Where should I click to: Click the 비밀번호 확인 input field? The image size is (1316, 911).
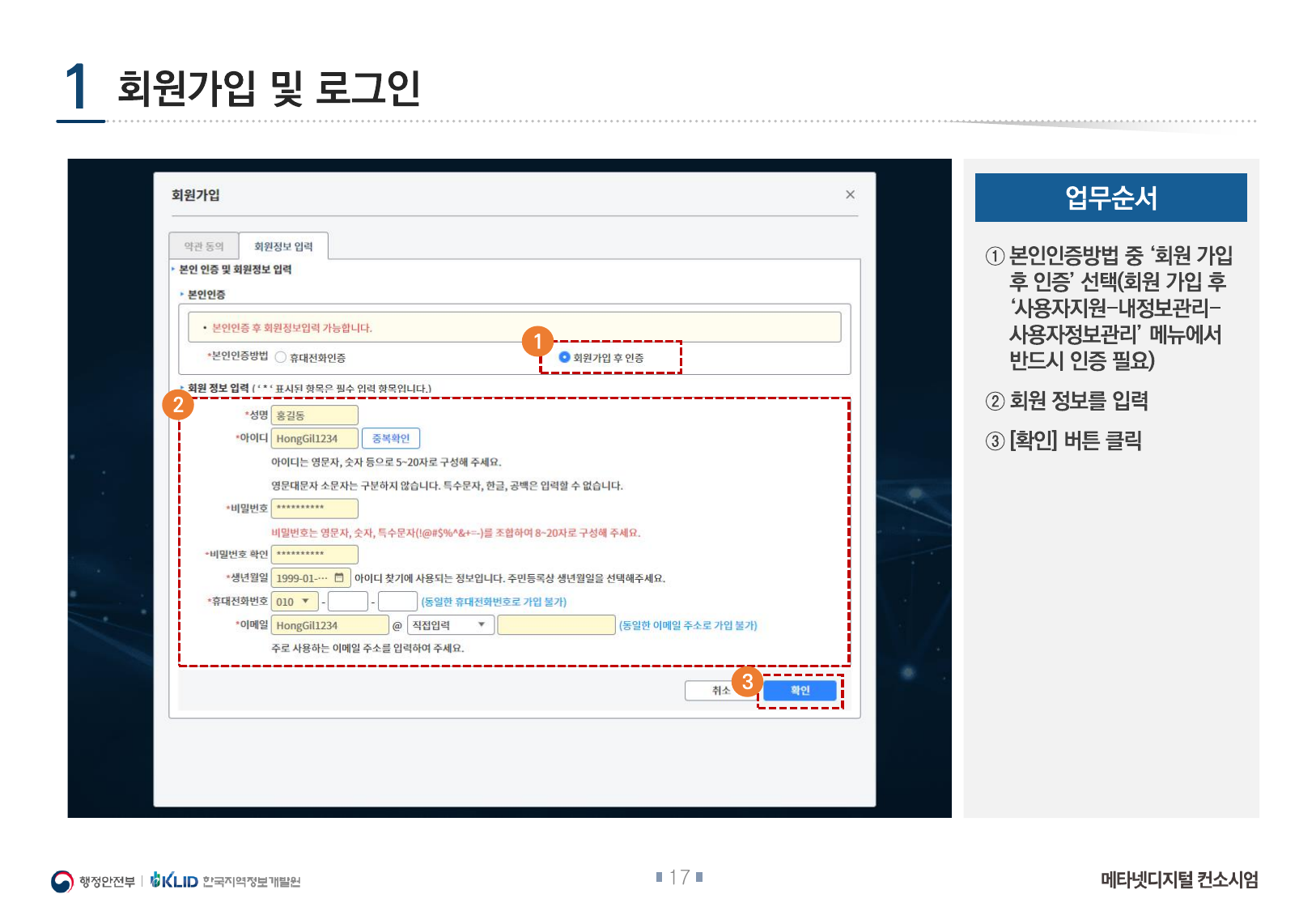tap(314, 555)
